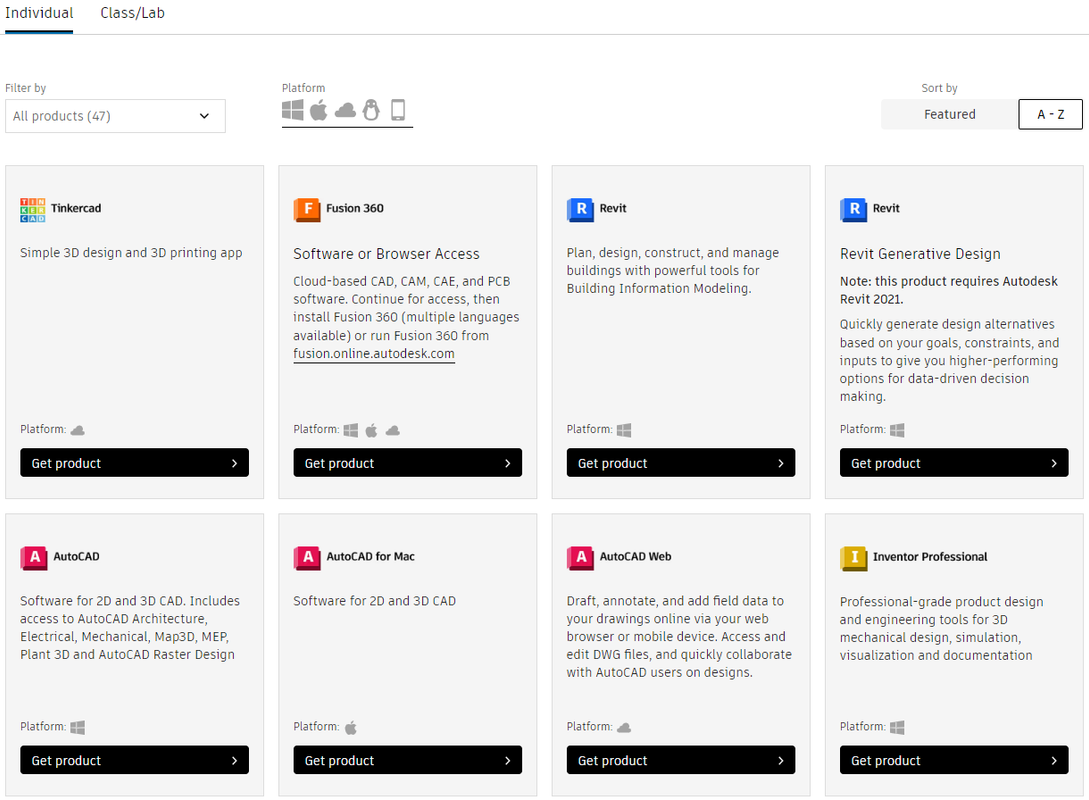
Task: Click the Inventor Professional title
Action: pyautogui.click(x=930, y=557)
